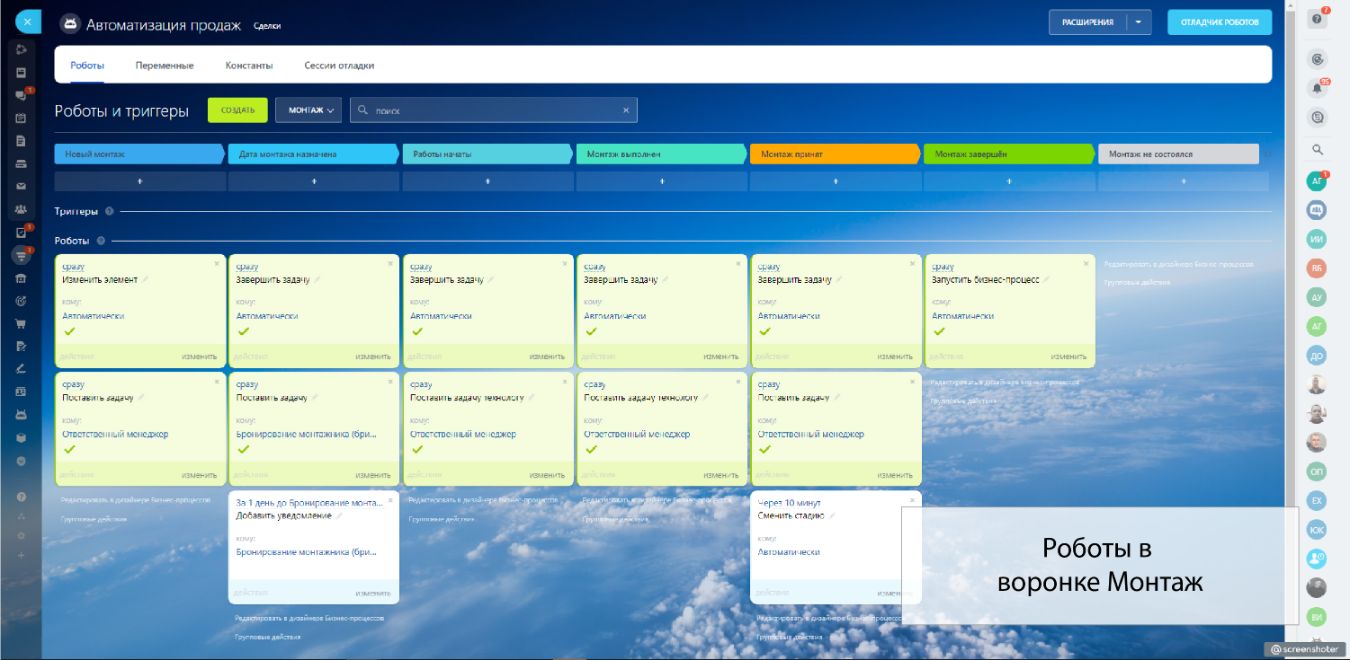Open За 1 день до delay on Добавить уведомление card
Image resolution: width=1350 pixels, height=660 pixels.
coord(309,502)
